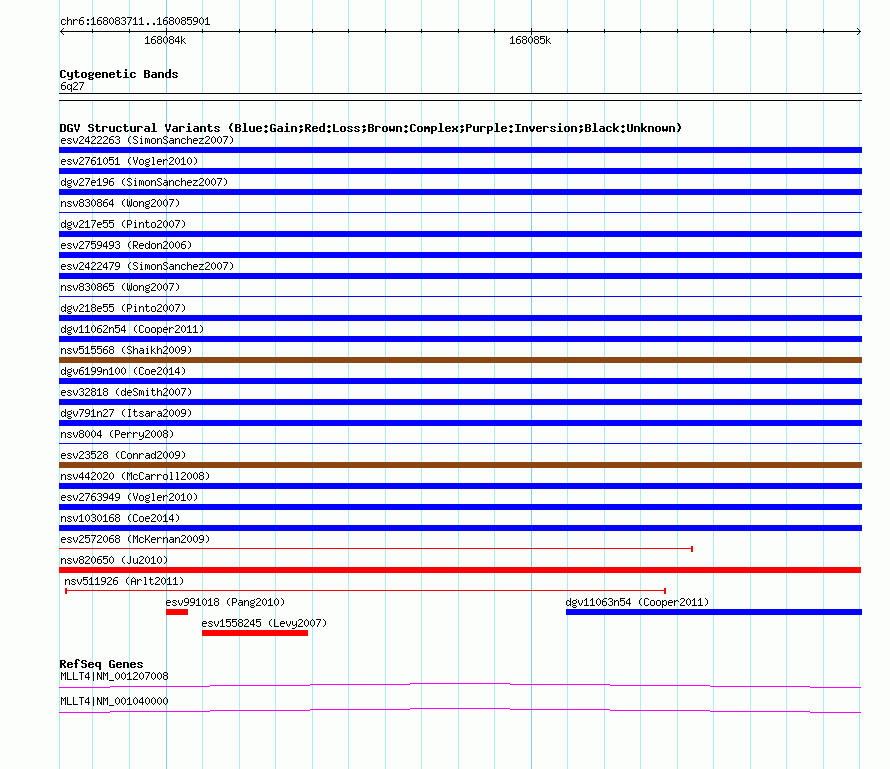Click the 168085k ruler tick label
Viewport: 890px width, 769px height.
[x=530, y=40]
